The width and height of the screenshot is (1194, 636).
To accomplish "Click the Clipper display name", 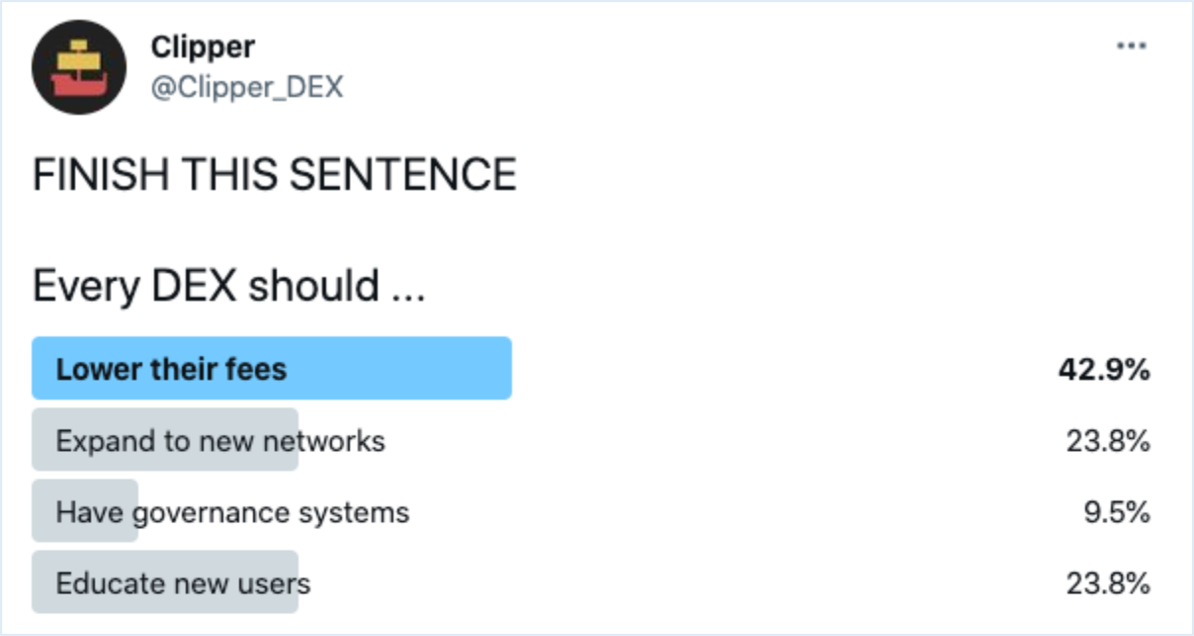I will [203, 47].
